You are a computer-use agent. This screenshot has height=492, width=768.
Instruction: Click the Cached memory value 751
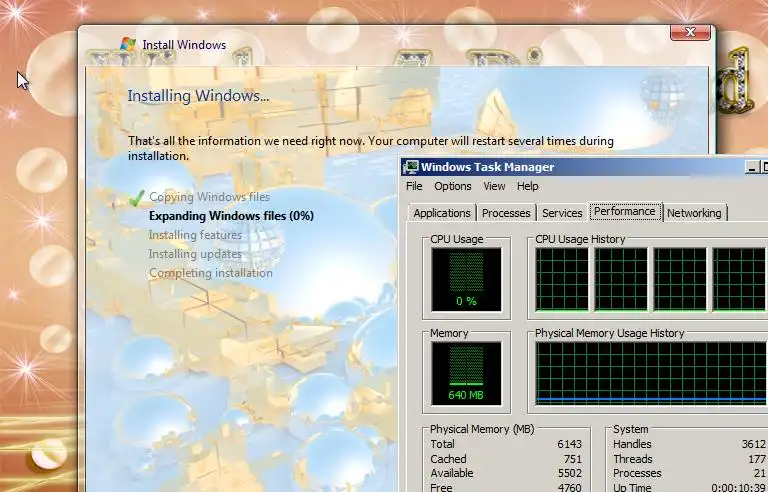[573, 459]
